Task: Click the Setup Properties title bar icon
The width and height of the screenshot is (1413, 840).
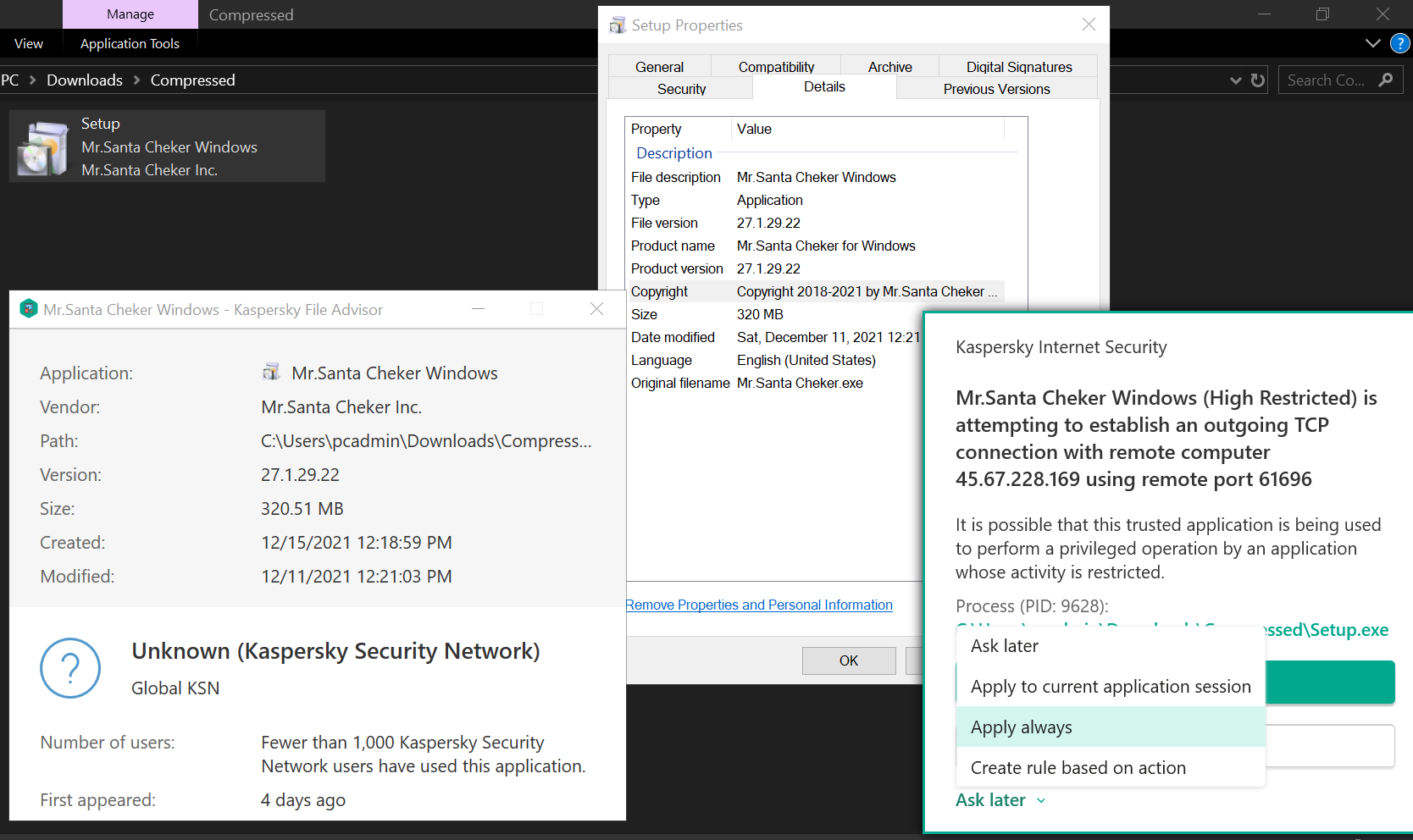Action: pyautogui.click(x=618, y=25)
